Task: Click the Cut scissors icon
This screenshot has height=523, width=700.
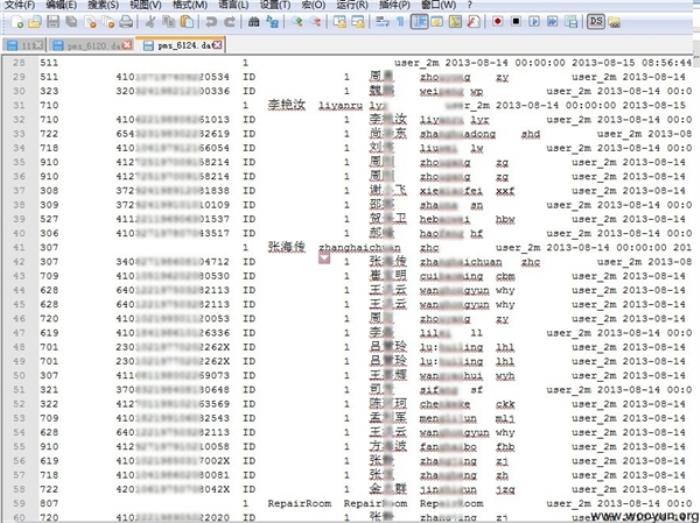Action: pyautogui.click(x=151, y=21)
